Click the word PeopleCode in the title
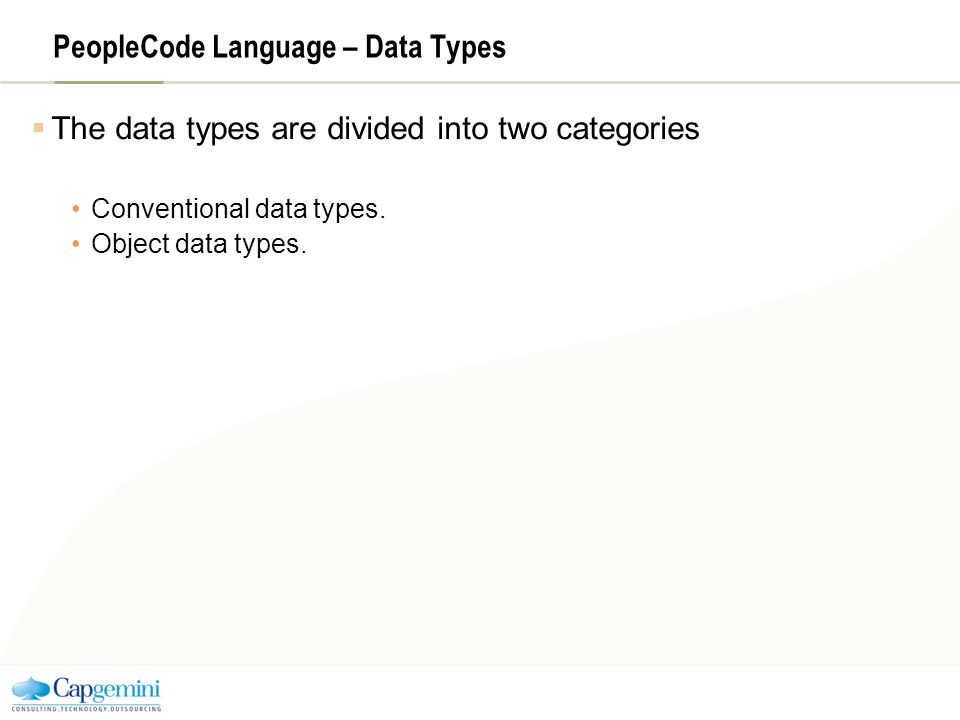Viewport: 960px width, 720px height. tap(129, 48)
